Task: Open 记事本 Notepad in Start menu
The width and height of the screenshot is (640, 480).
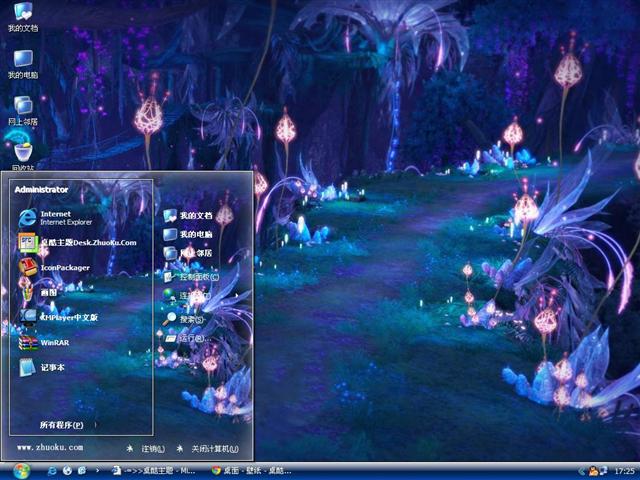Action: click(42, 367)
